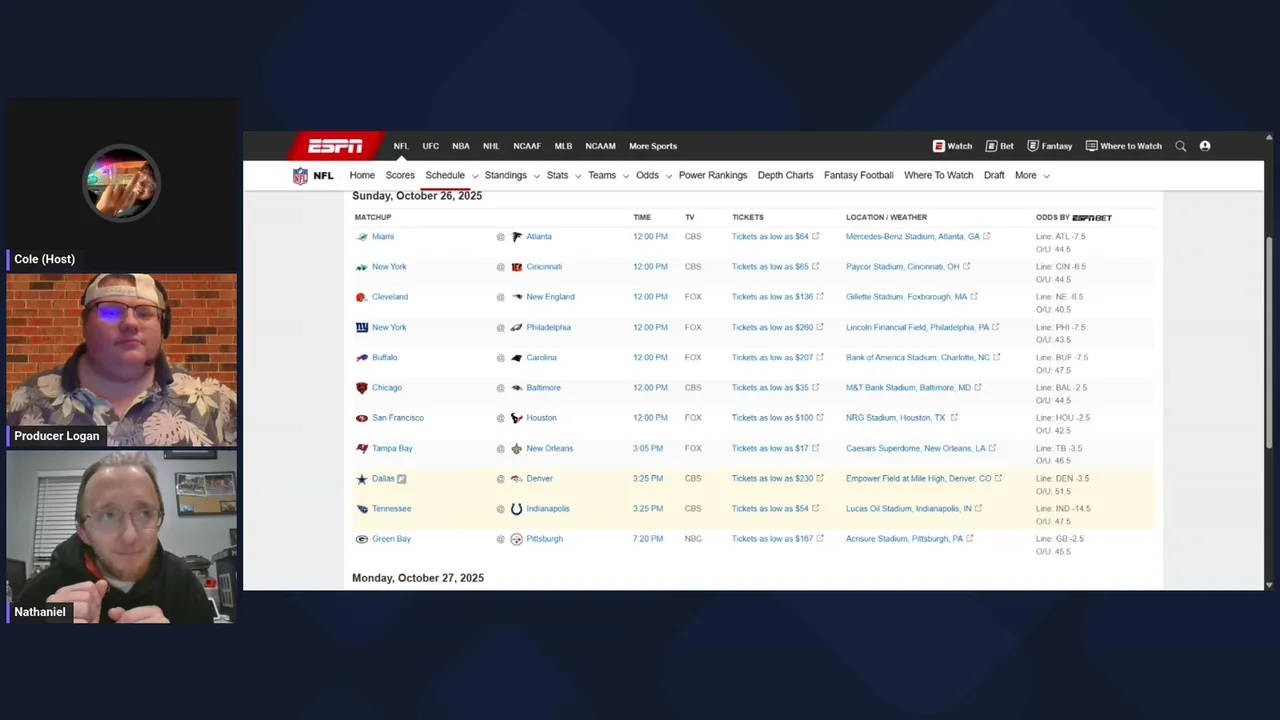Image resolution: width=1280 pixels, height=720 pixels.
Task: Expand the Standings dropdown arrow
Action: click(536, 176)
